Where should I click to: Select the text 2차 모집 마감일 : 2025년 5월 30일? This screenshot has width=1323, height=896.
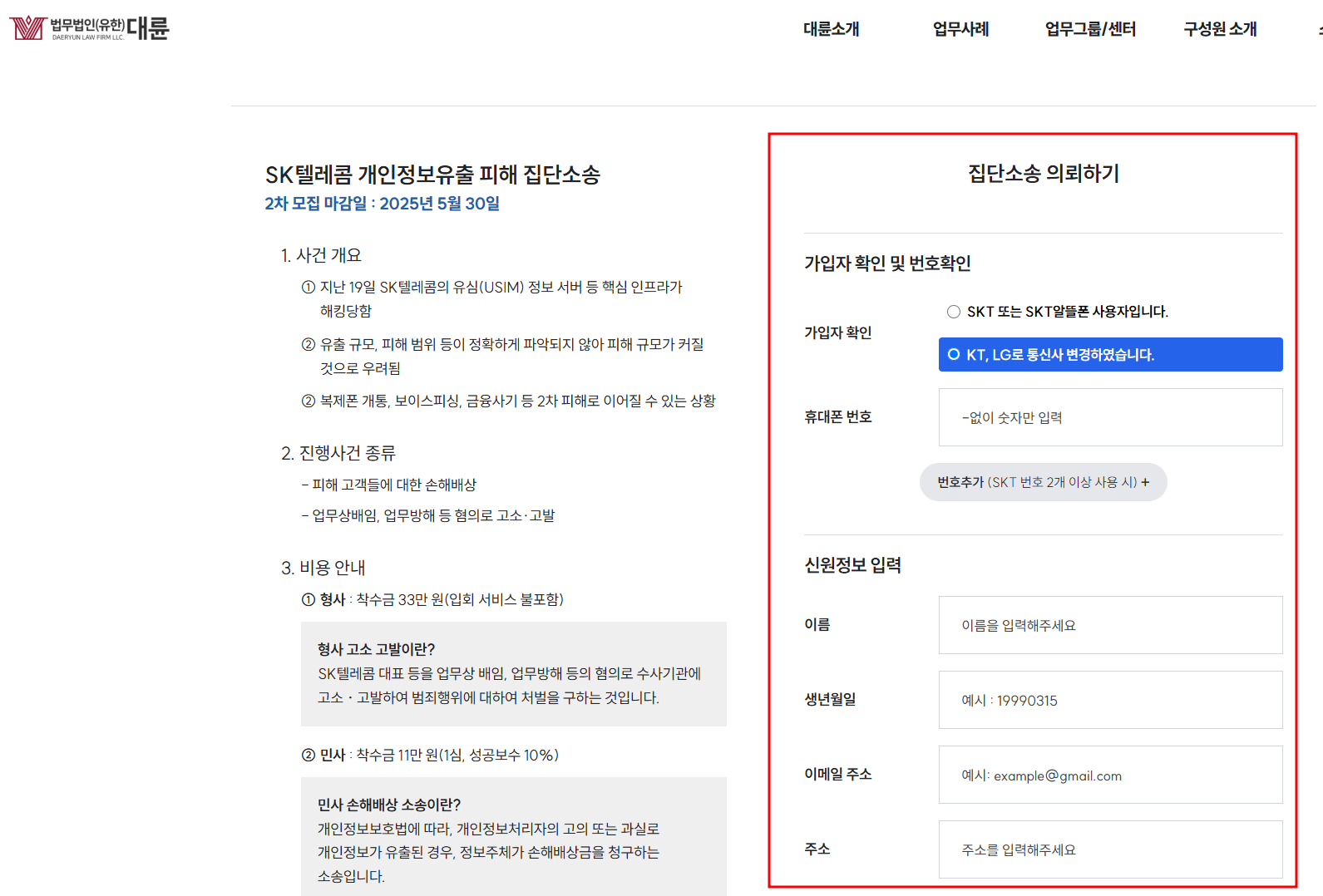pyautogui.click(x=382, y=204)
